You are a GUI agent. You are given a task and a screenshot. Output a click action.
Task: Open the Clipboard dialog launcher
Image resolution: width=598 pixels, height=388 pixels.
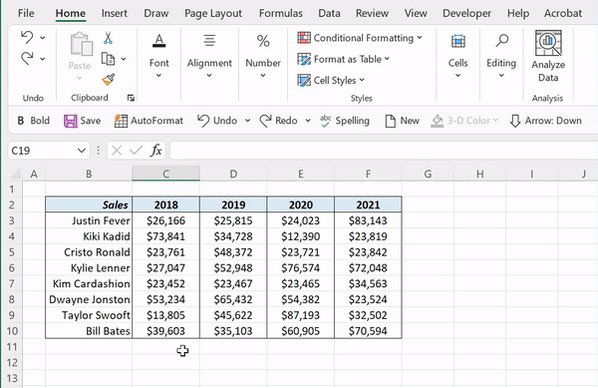[131, 98]
